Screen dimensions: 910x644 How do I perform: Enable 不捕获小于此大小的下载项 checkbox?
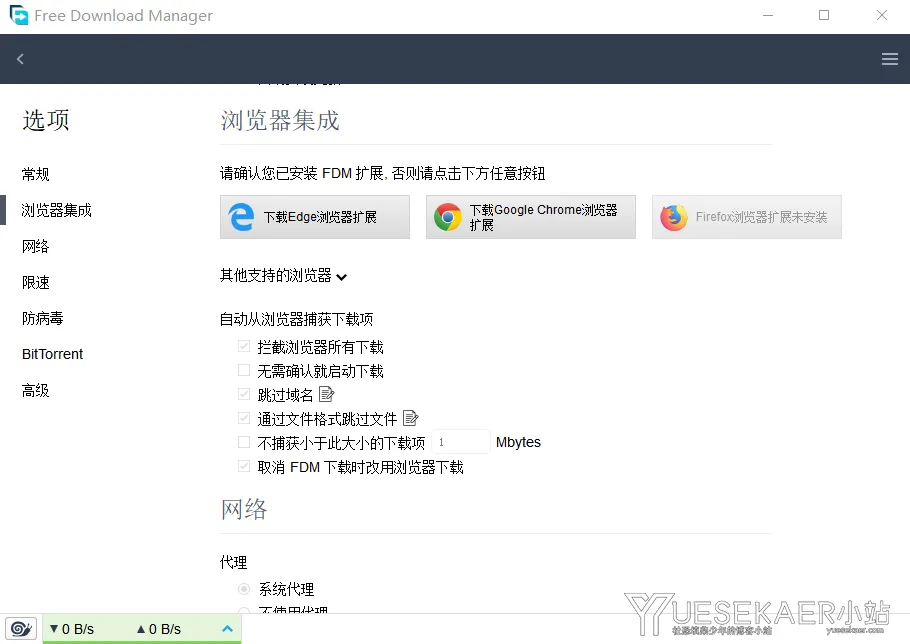(x=244, y=442)
